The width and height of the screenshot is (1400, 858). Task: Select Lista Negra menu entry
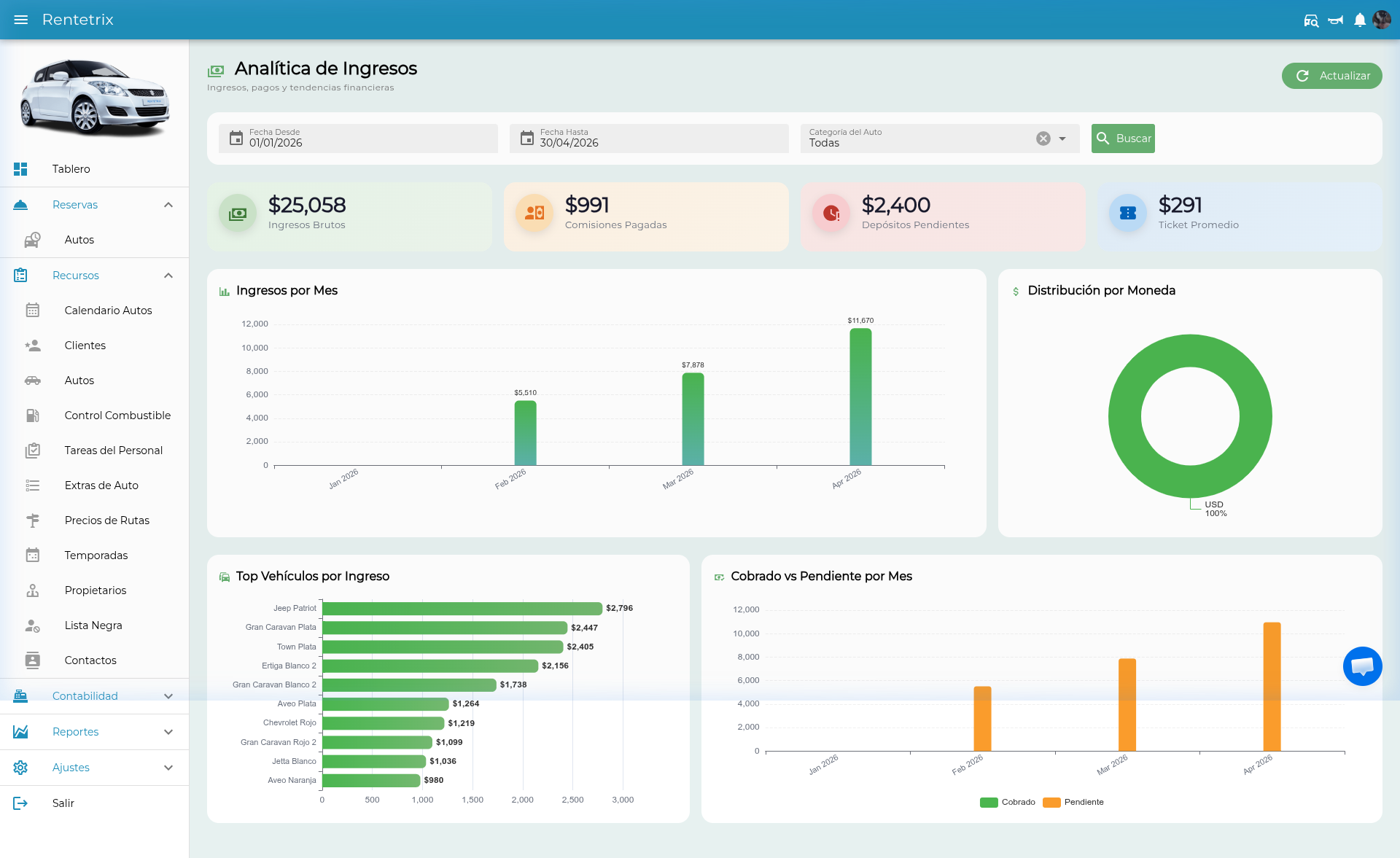(95, 625)
